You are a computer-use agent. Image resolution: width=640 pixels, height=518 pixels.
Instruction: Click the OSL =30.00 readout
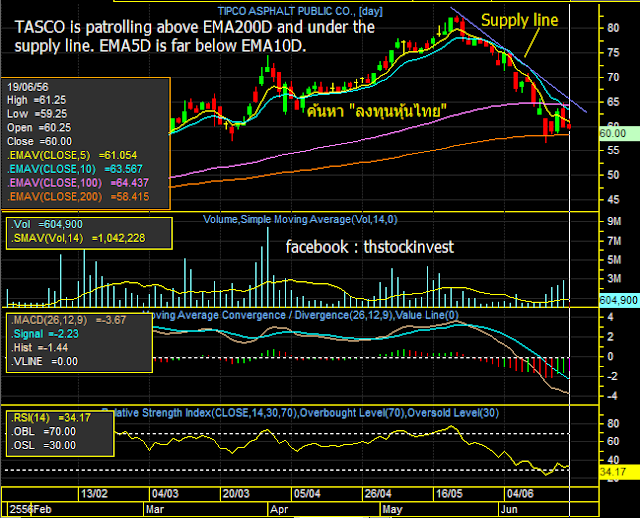(43, 445)
